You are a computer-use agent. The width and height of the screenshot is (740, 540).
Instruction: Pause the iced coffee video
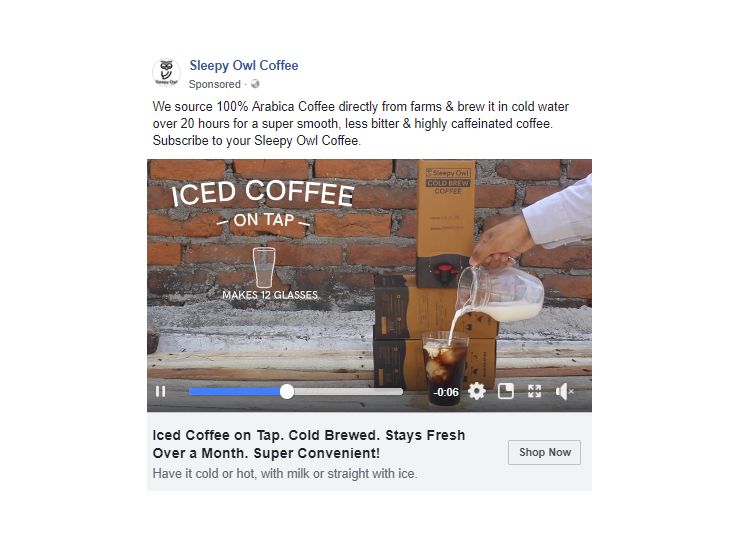click(x=160, y=391)
